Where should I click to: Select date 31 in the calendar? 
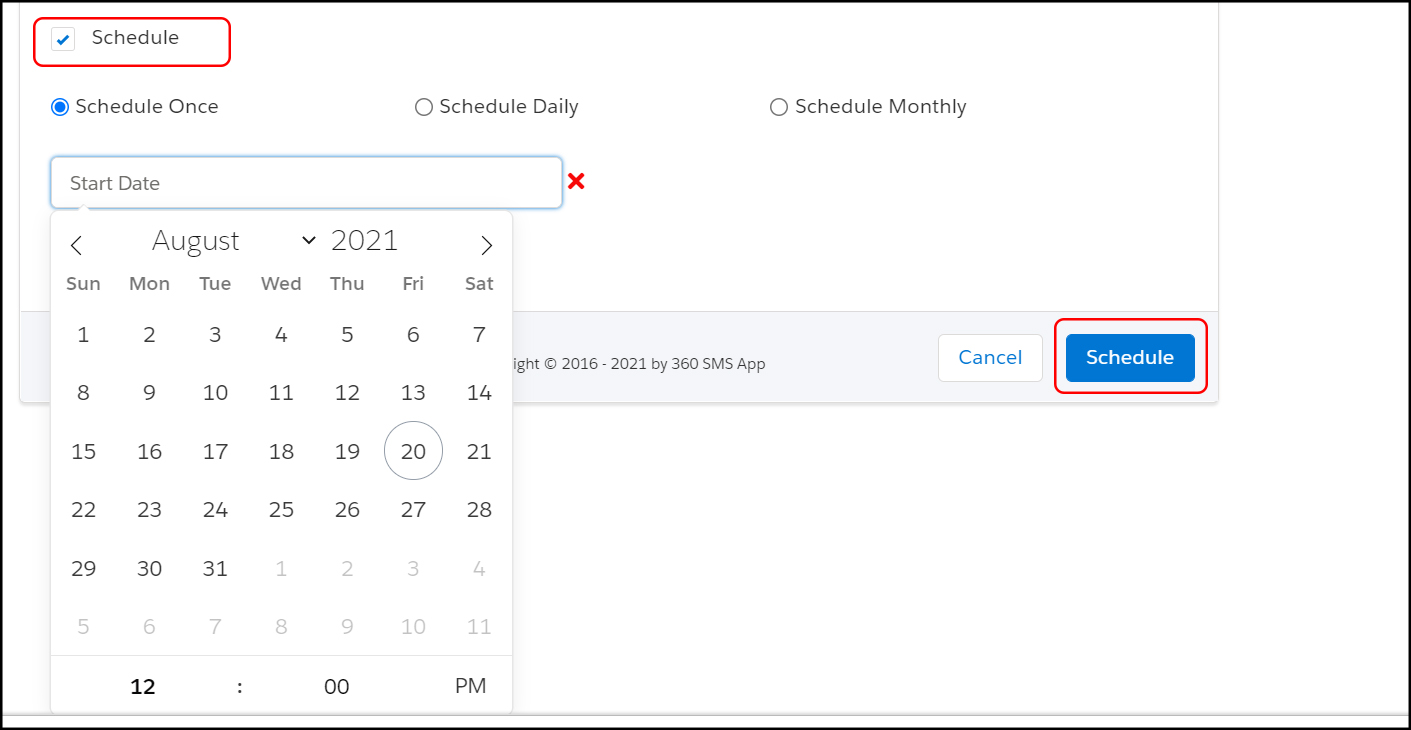tap(215, 569)
